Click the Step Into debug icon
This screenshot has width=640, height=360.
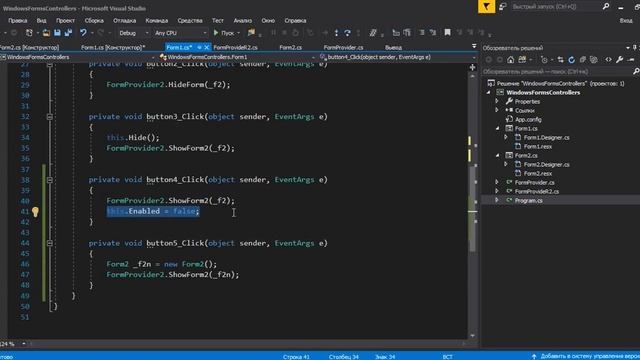pyautogui.click(x=336, y=33)
